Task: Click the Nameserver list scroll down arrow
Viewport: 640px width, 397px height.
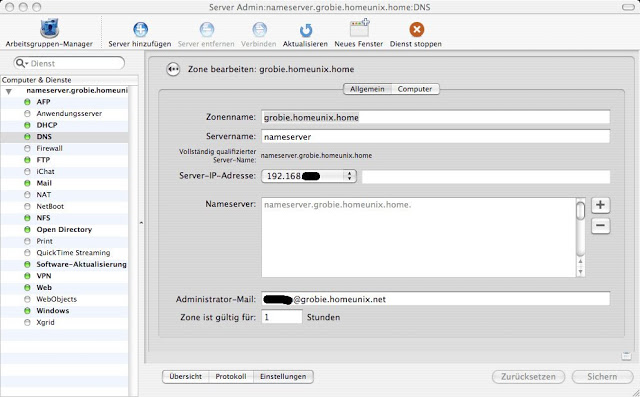Action: tap(580, 272)
